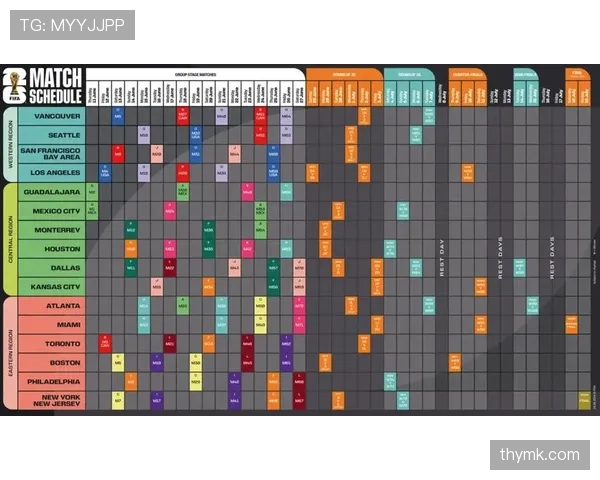Click the Houston row label
Screen dimensions: 600x480
[x=52, y=249]
